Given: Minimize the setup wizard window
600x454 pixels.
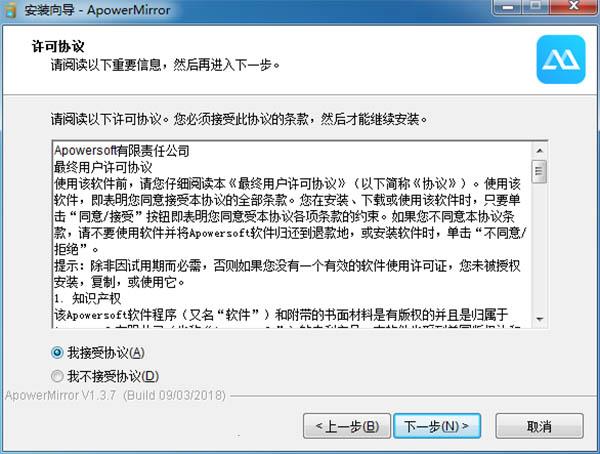Looking at the screenshot, I should click(x=508, y=7).
